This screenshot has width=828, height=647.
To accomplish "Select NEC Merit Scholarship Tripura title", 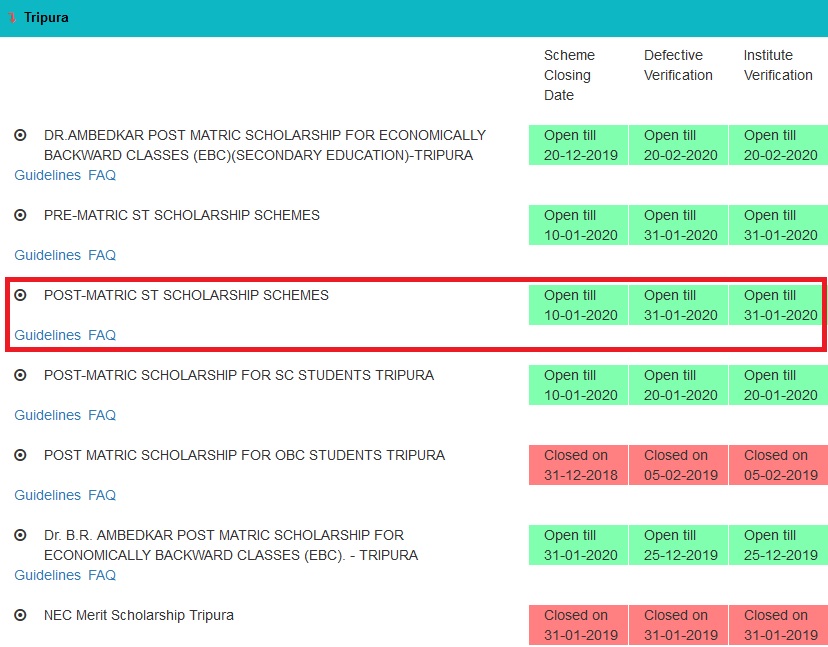I will coord(138,615).
